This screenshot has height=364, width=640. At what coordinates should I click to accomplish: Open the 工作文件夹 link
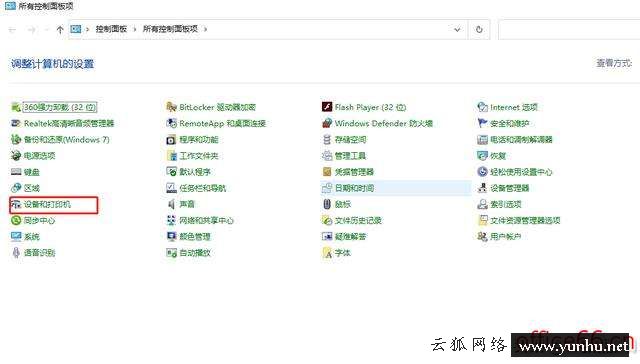(x=199, y=156)
